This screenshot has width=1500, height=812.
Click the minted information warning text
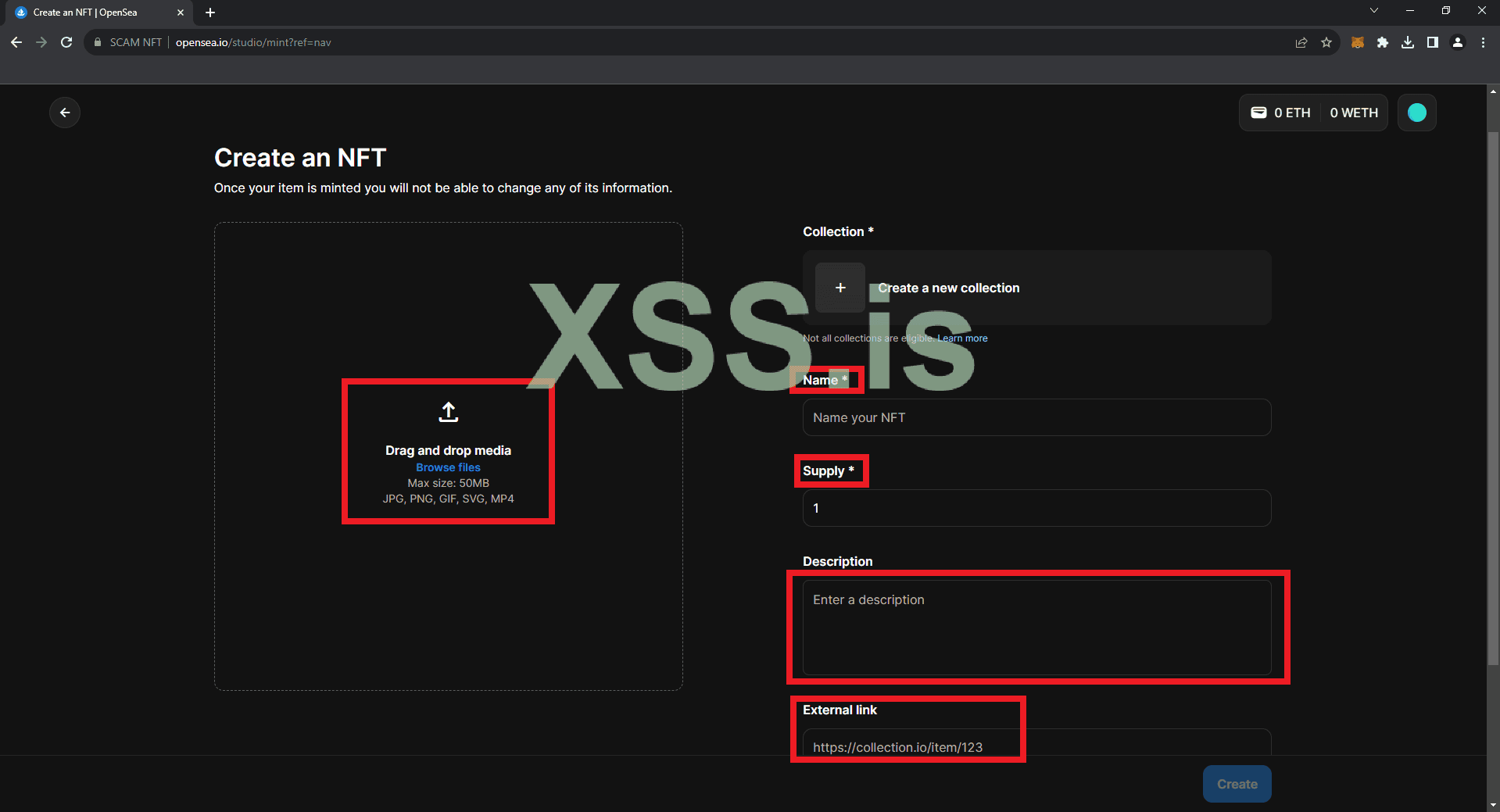click(x=443, y=188)
